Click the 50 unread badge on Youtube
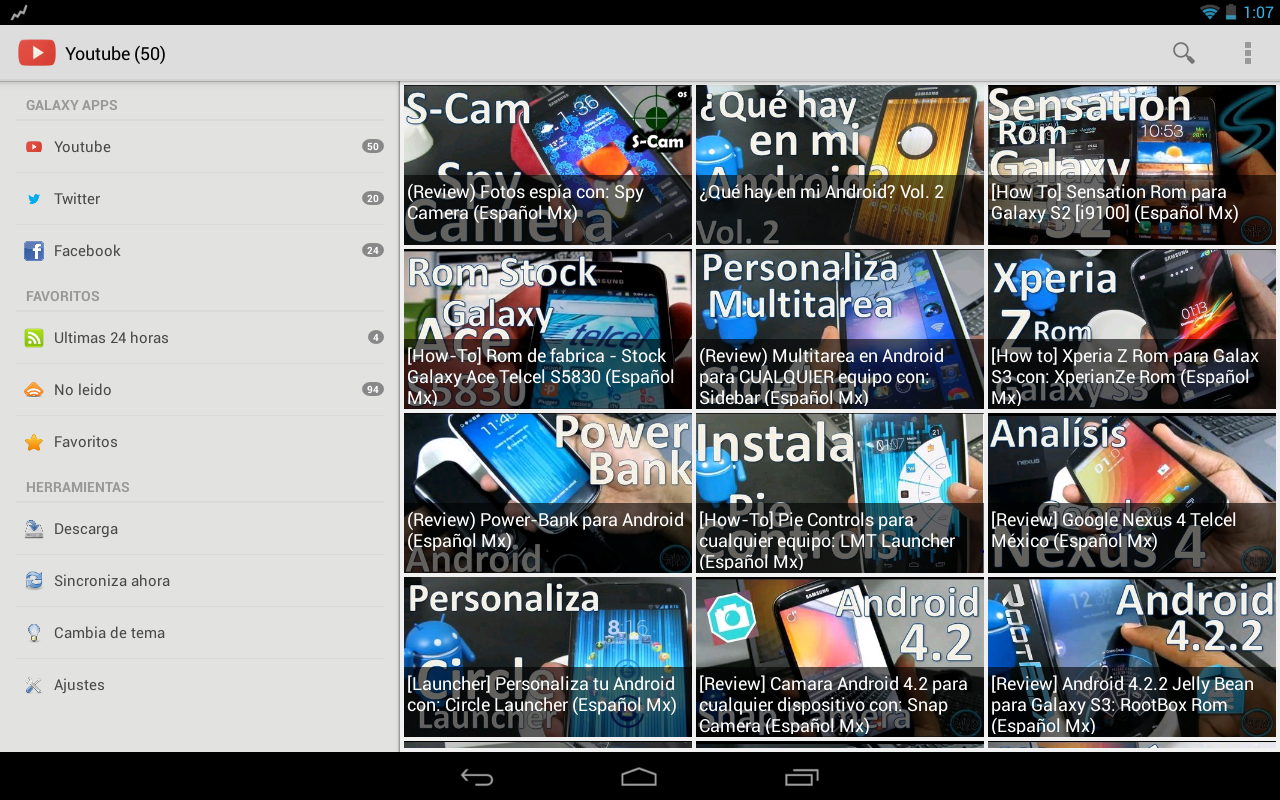This screenshot has width=1280, height=800. click(x=373, y=147)
